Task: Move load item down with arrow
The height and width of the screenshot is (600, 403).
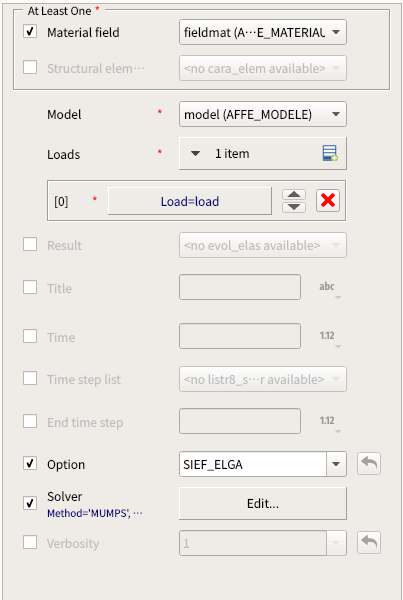Action: tap(294, 207)
